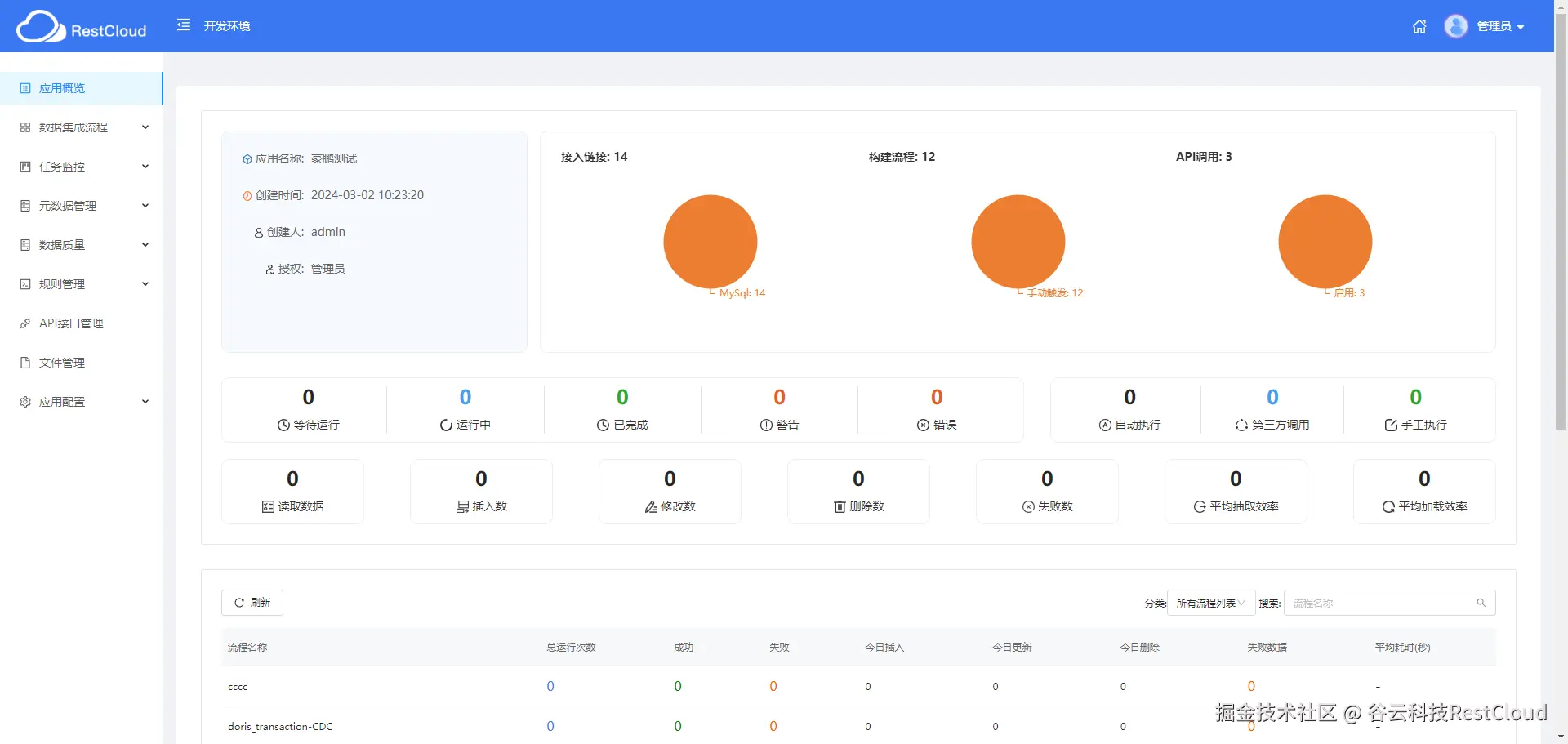1568x744 pixels.
Task: Click the 第三方调用 icon
Action: pos(1241,425)
